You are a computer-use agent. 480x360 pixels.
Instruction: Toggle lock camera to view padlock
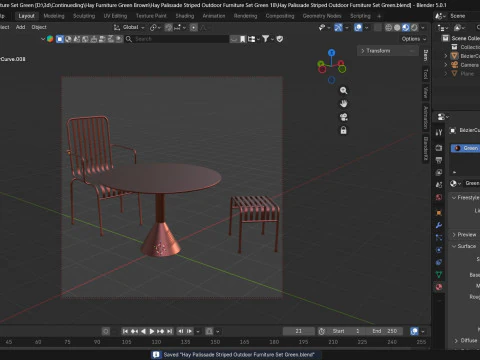click(343, 130)
